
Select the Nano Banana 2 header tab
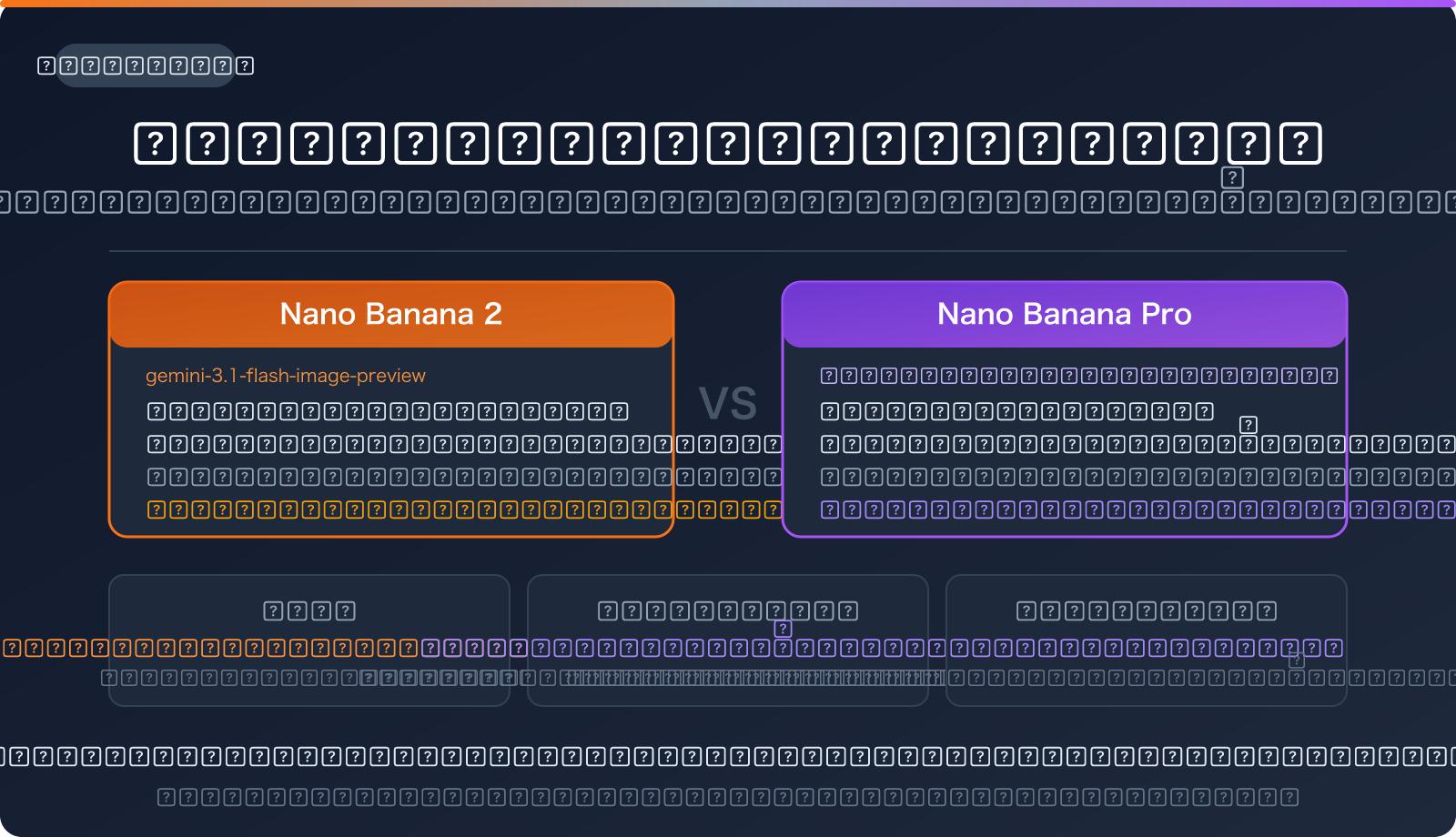click(x=391, y=314)
